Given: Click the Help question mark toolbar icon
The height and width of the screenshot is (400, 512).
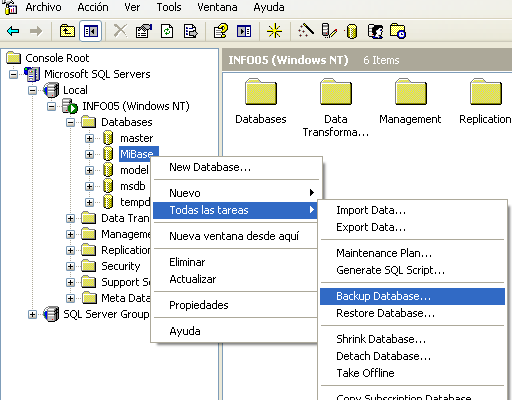Looking at the screenshot, I should coord(220,31).
